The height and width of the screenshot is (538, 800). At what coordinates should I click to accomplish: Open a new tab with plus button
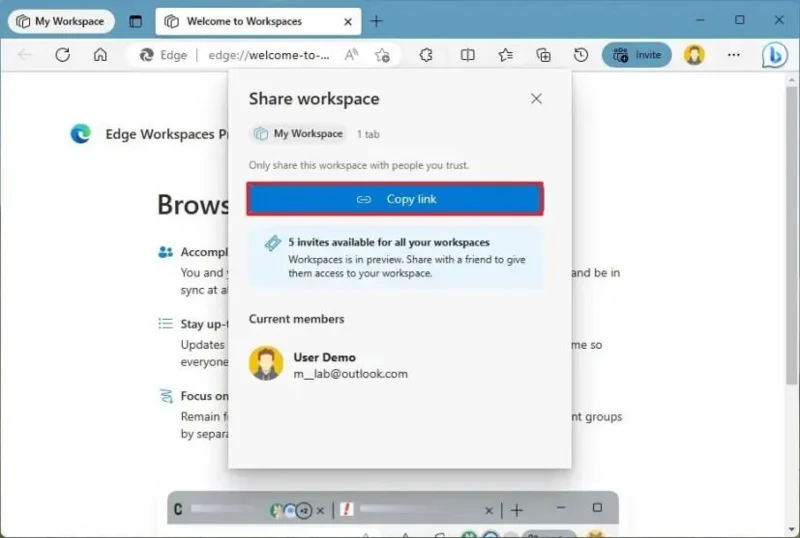376,21
